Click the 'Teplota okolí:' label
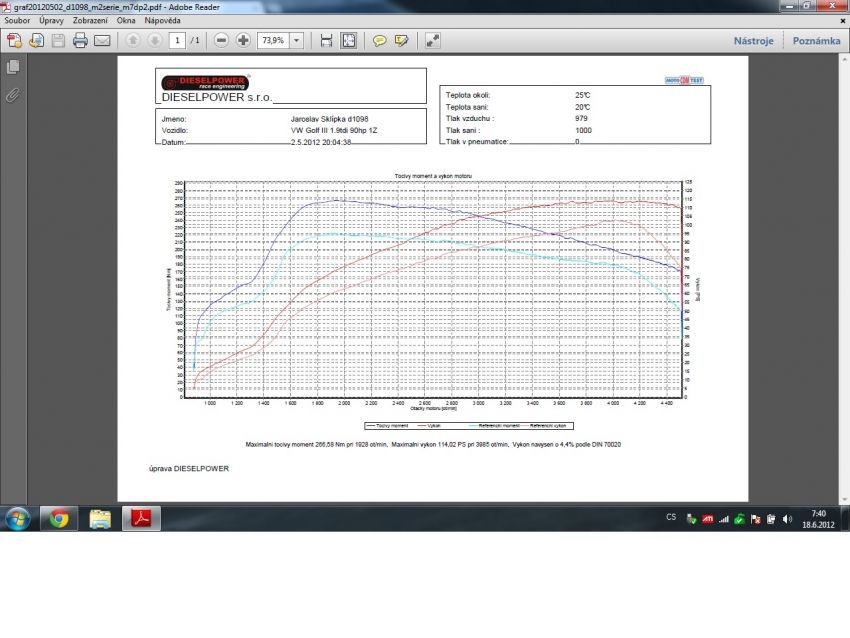 click(468, 95)
